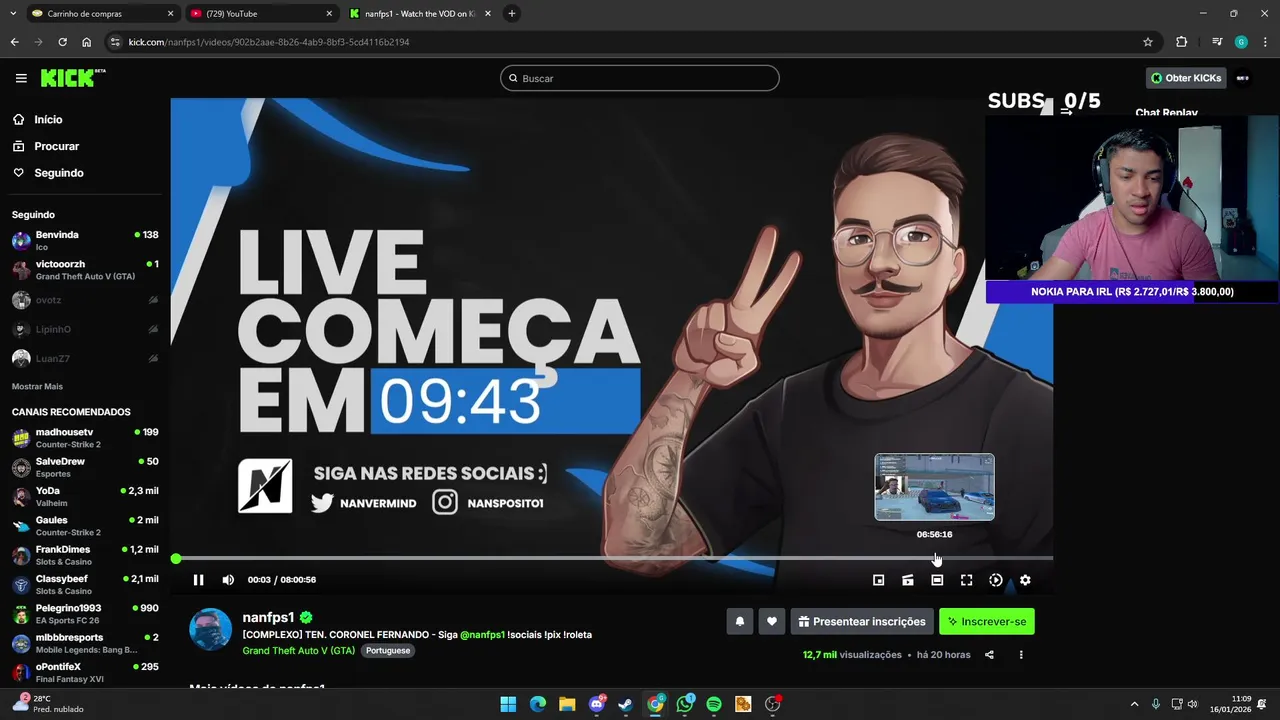Open the nanfps1 channel avatar
Screen dimensions: 1280x720
[x=211, y=629]
